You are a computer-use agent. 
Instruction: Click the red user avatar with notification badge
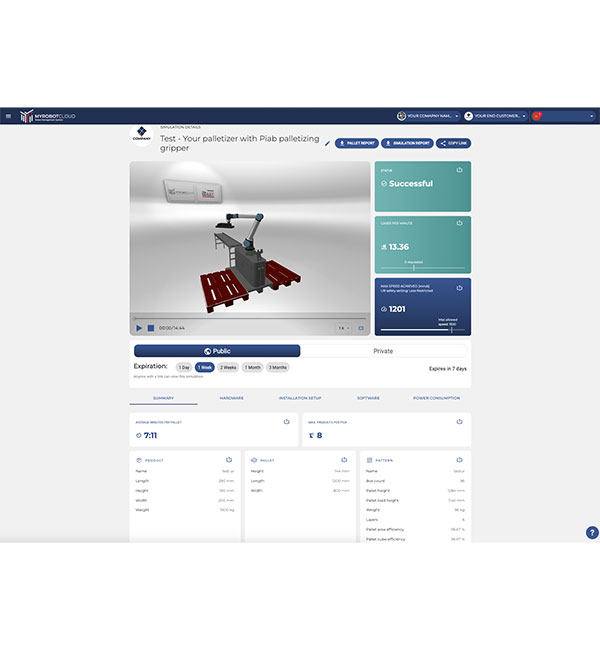click(537, 116)
